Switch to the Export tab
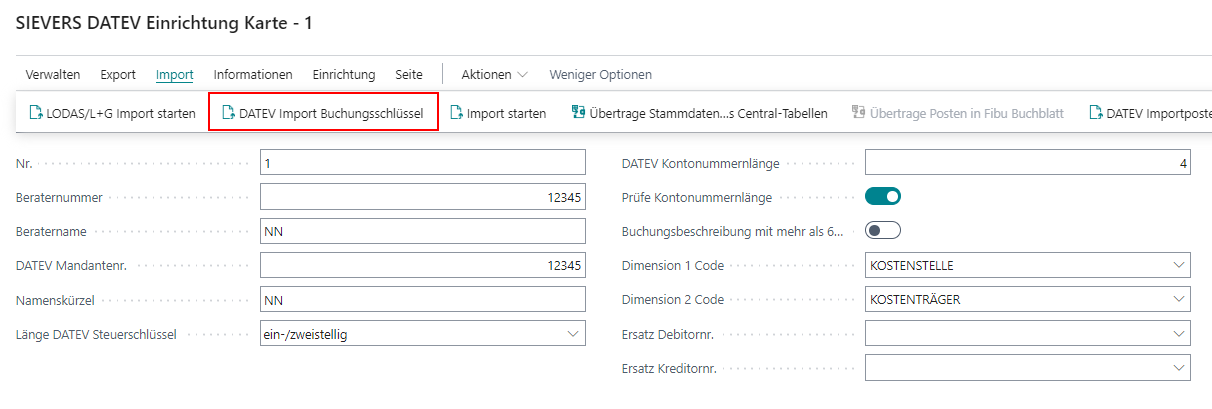This screenshot has height=409, width=1212. [118, 75]
